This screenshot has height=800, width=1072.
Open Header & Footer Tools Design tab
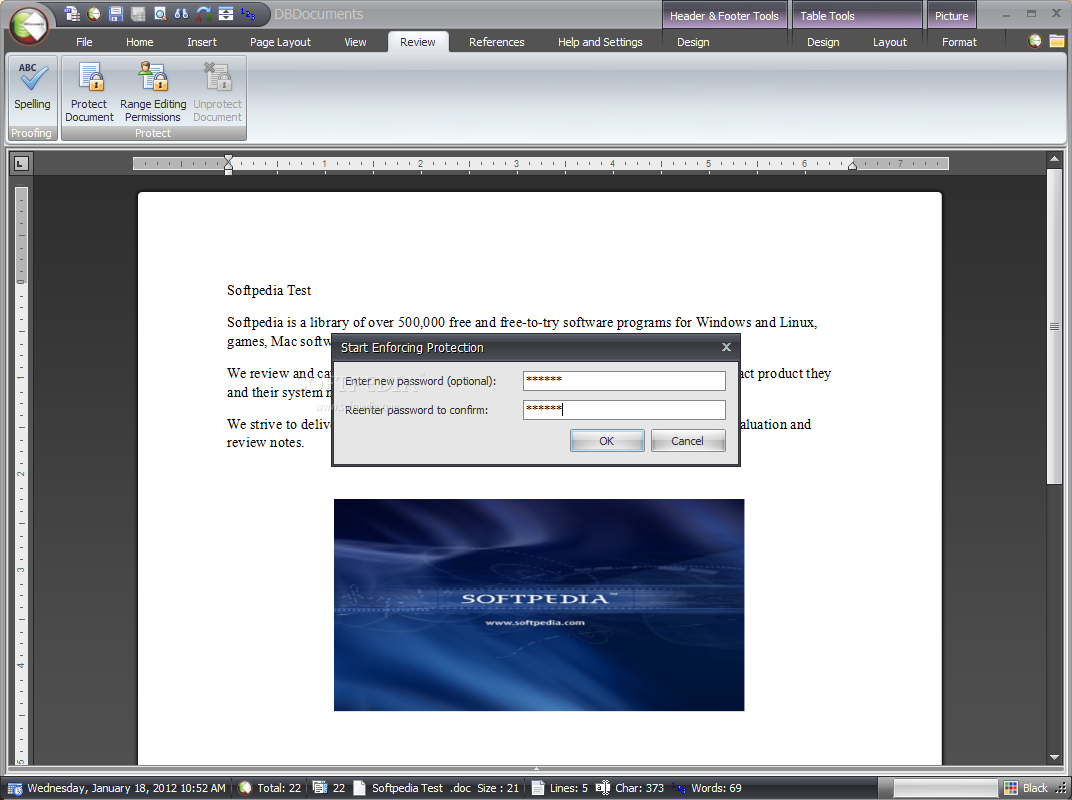[x=693, y=42]
